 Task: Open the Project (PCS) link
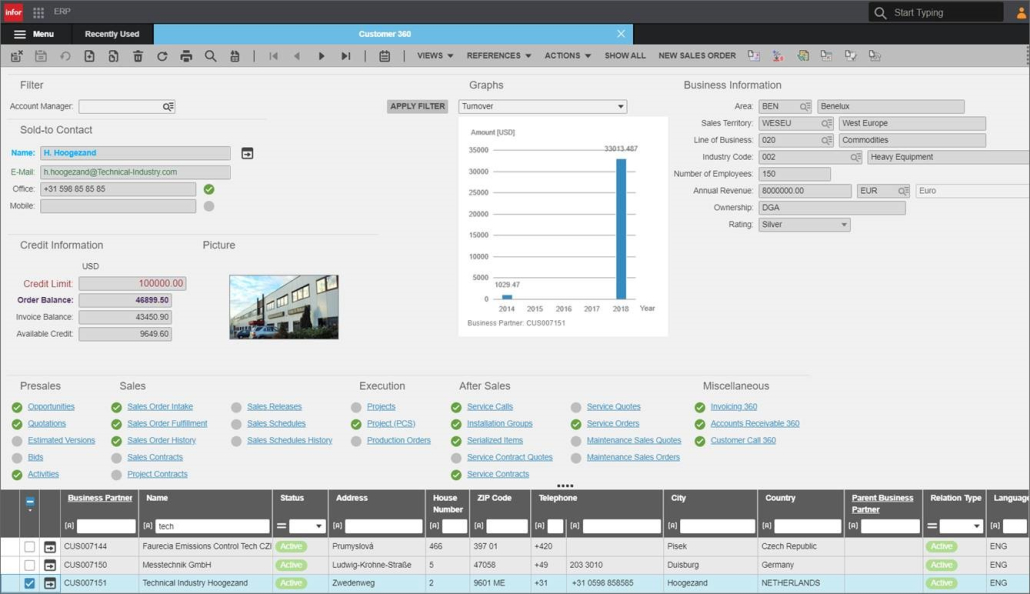(391, 424)
